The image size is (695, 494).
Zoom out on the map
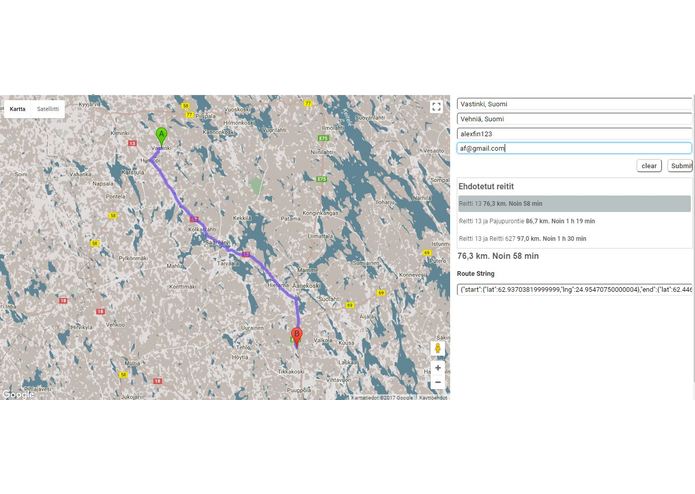[438, 382]
